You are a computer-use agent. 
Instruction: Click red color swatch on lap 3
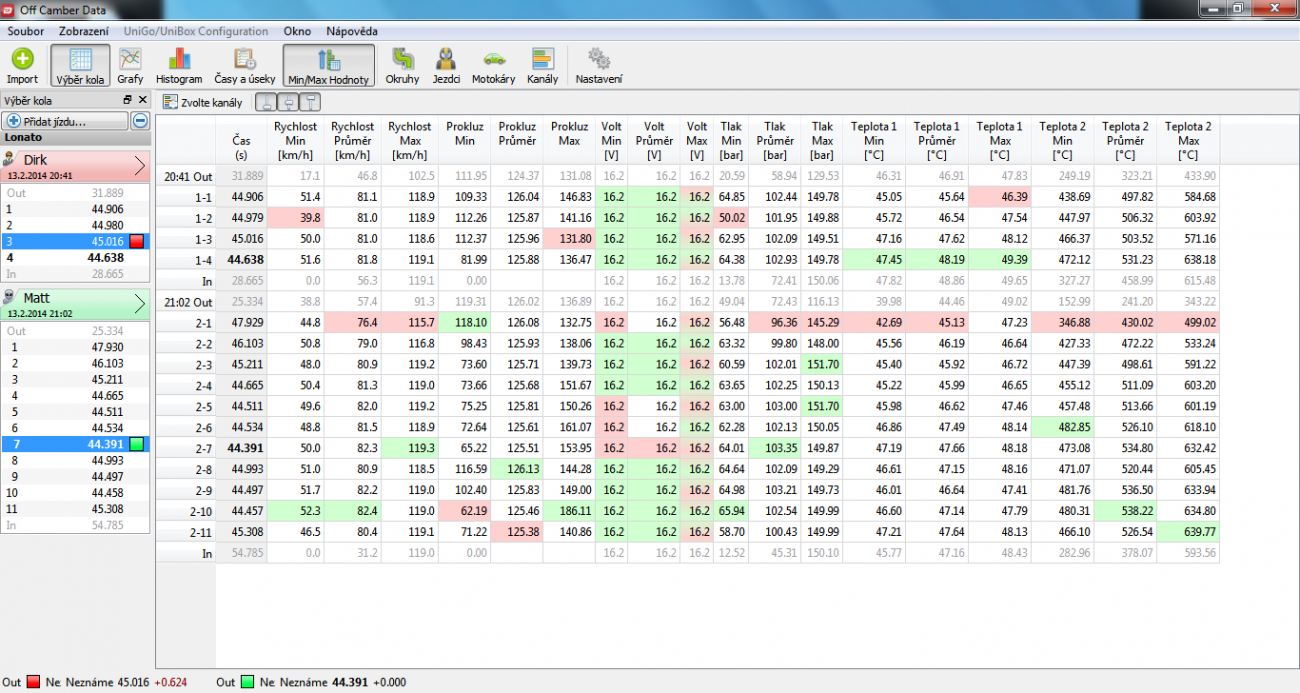pyautogui.click(x=138, y=241)
